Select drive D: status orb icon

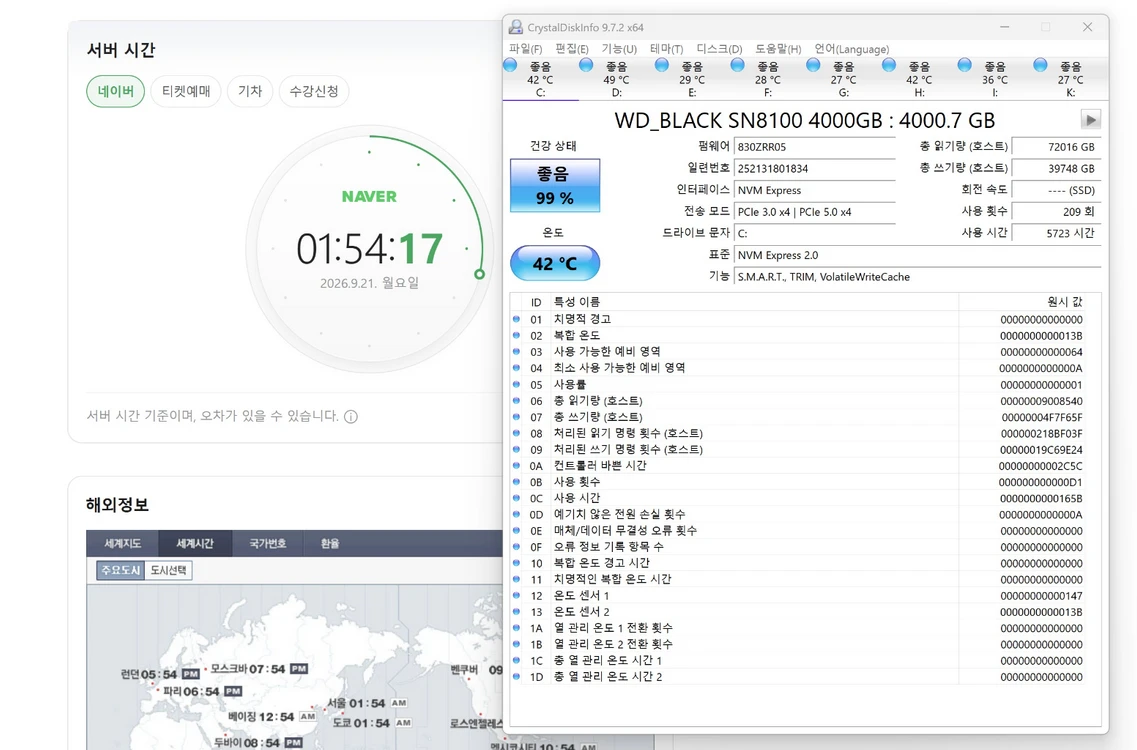tap(586, 65)
